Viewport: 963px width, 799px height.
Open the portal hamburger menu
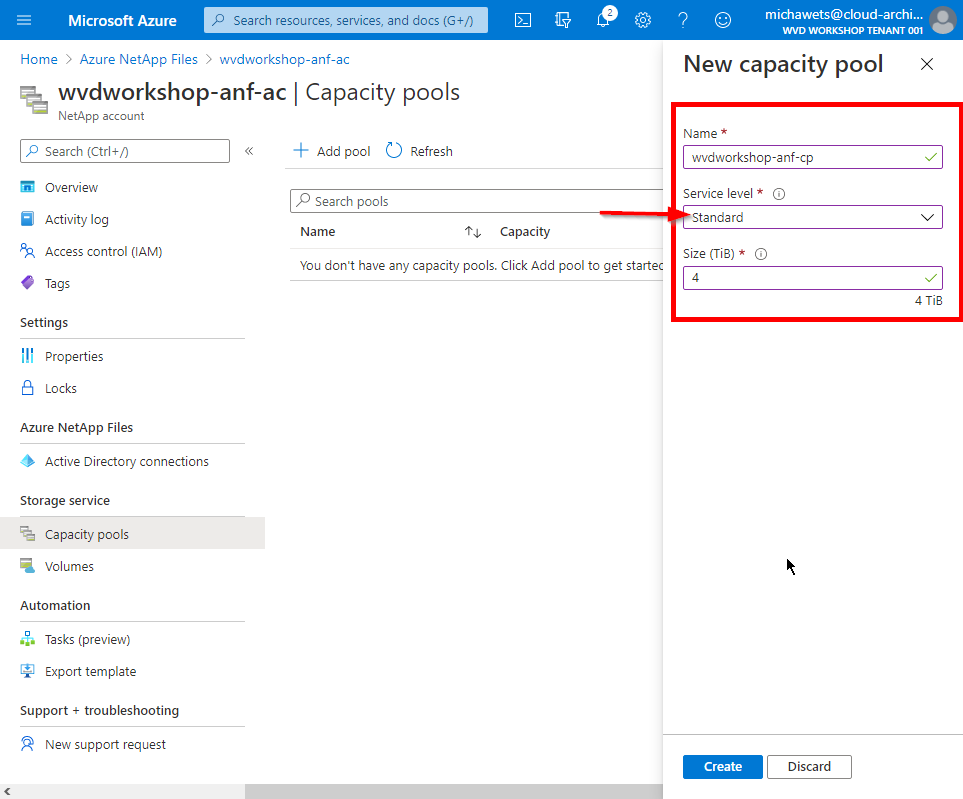(24, 20)
